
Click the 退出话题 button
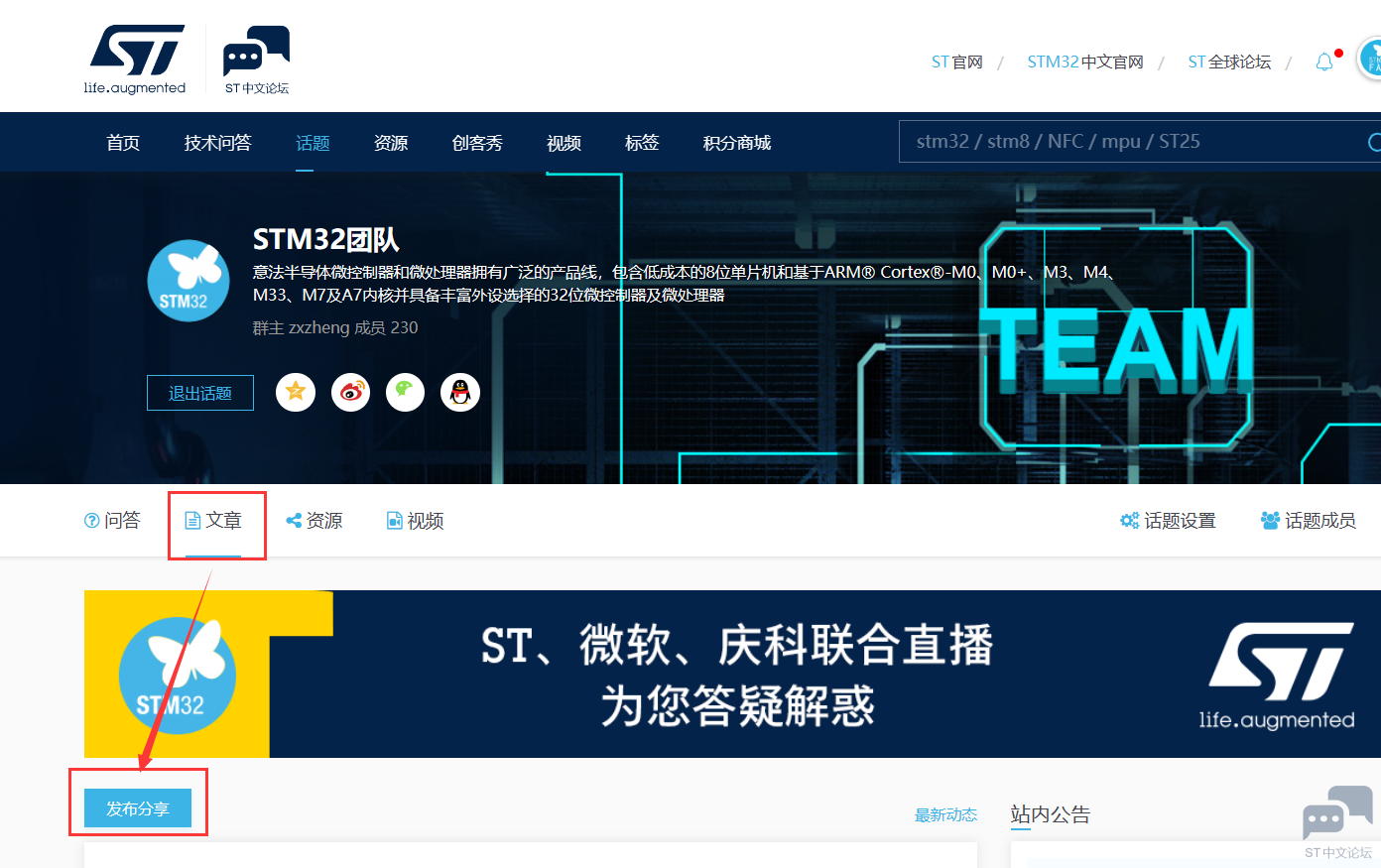(200, 393)
